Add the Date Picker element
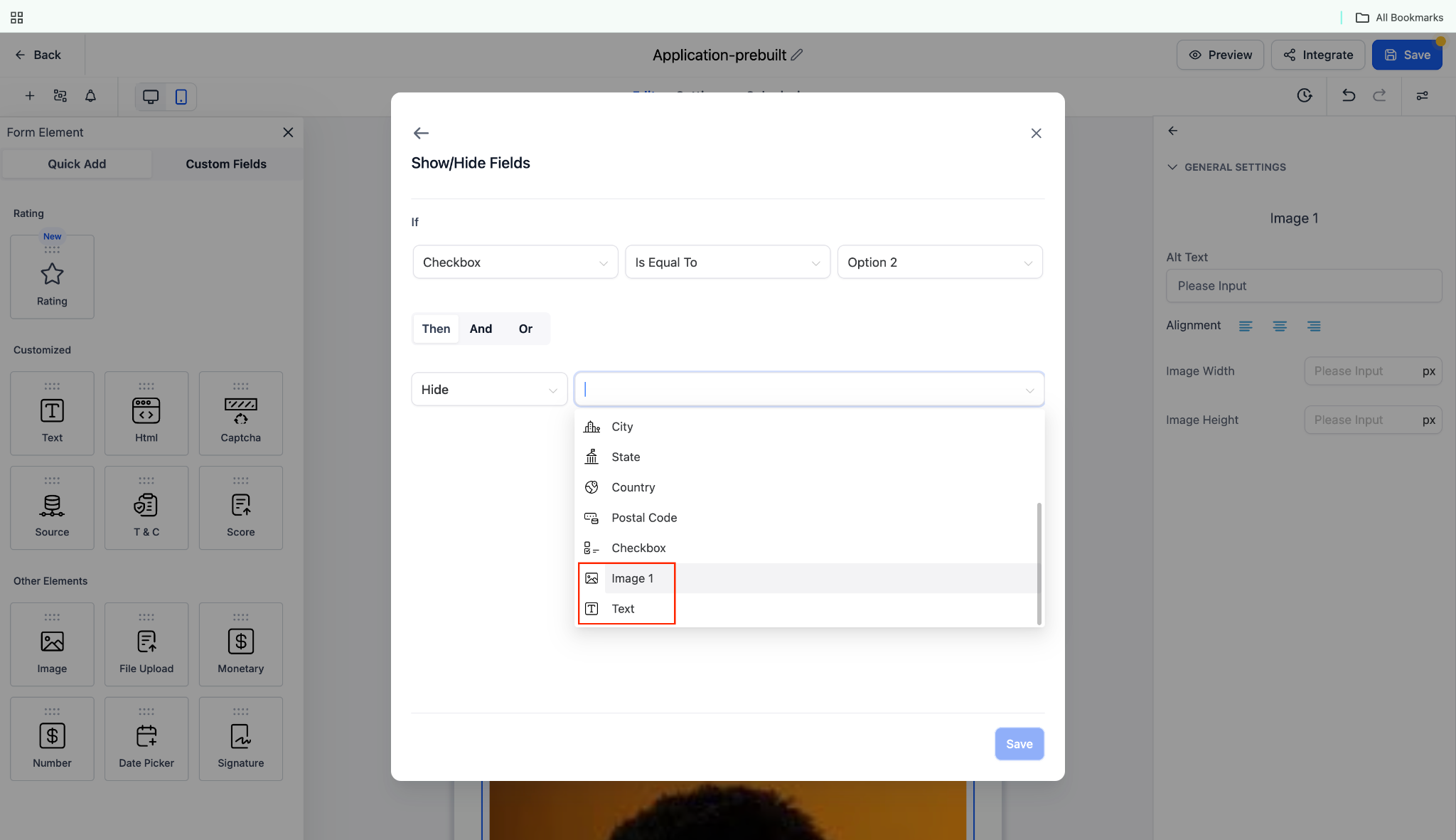 pos(146,739)
